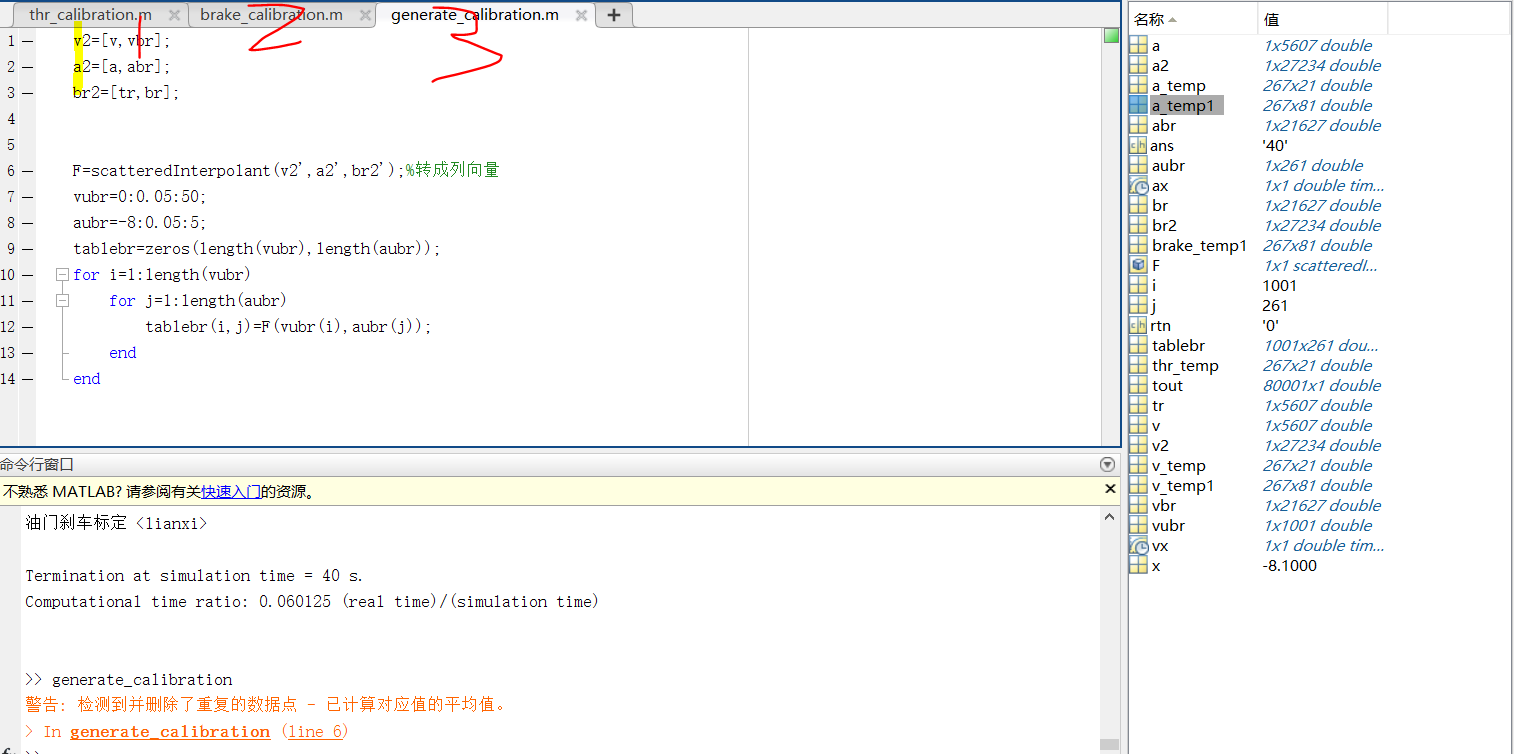
Task: Collapse the inner for loop at line 11
Action: (62, 300)
